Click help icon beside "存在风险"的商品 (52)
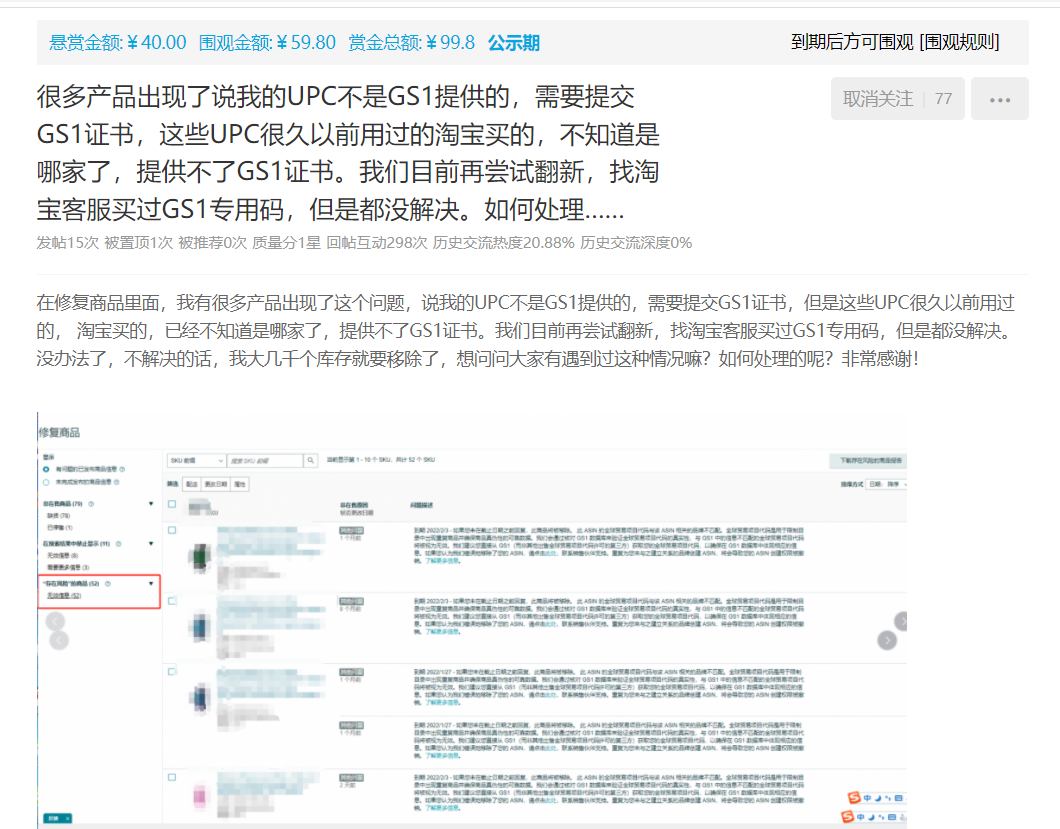Image resolution: width=1060 pixels, height=829 pixels. tap(107, 584)
